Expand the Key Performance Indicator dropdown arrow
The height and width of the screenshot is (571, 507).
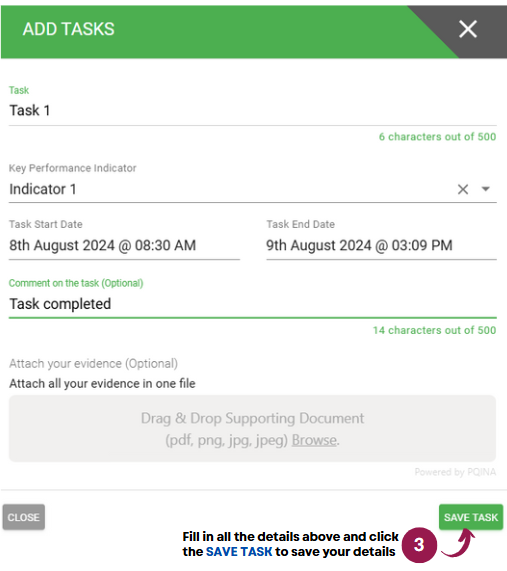click(x=486, y=189)
